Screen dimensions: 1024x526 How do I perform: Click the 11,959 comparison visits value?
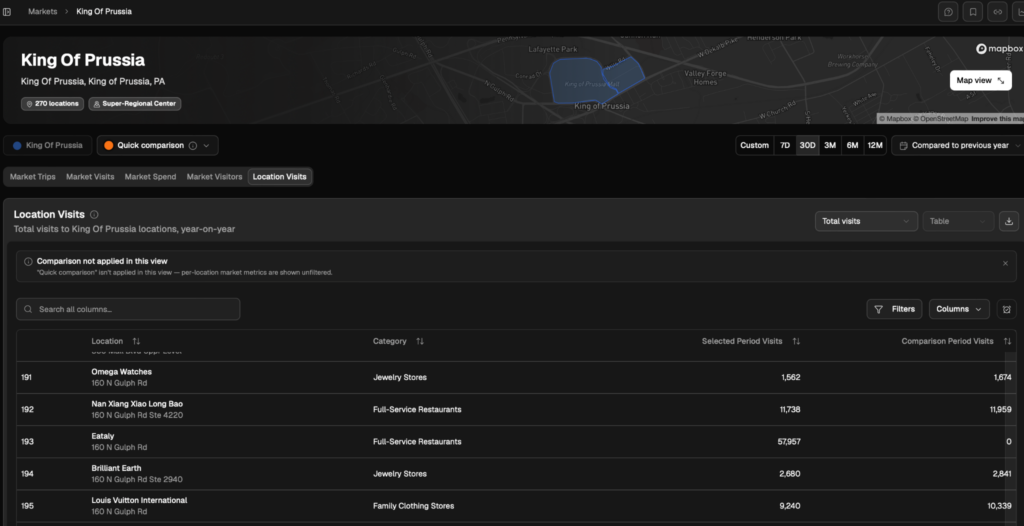pyautogui.click(x=1000, y=409)
